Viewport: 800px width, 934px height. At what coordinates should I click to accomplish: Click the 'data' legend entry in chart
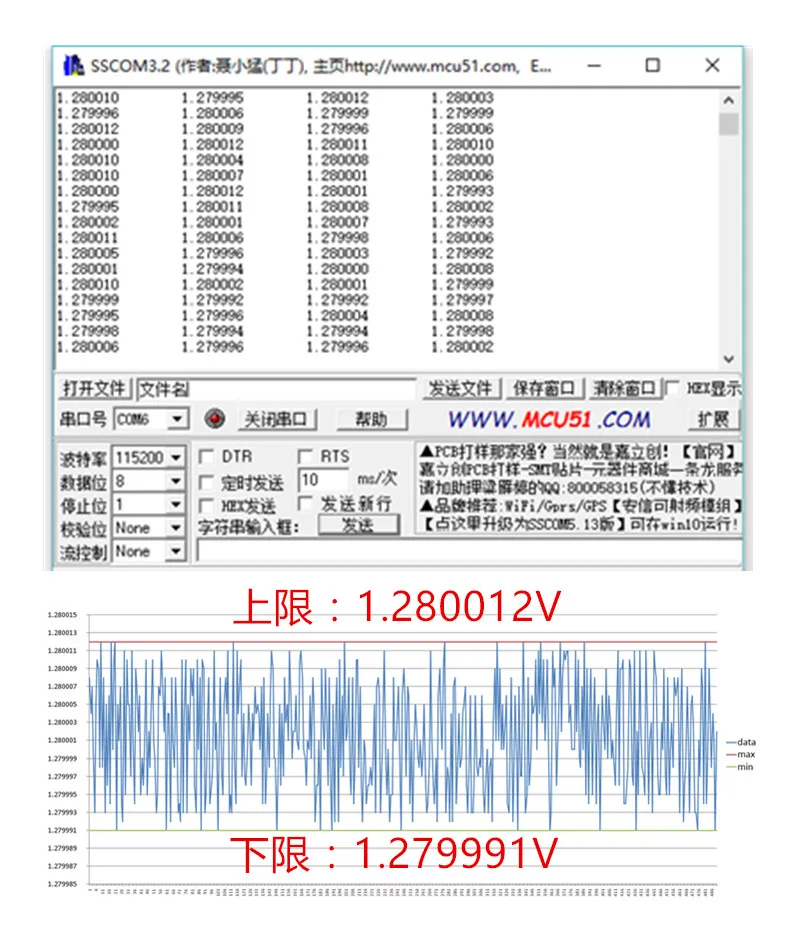tap(741, 742)
